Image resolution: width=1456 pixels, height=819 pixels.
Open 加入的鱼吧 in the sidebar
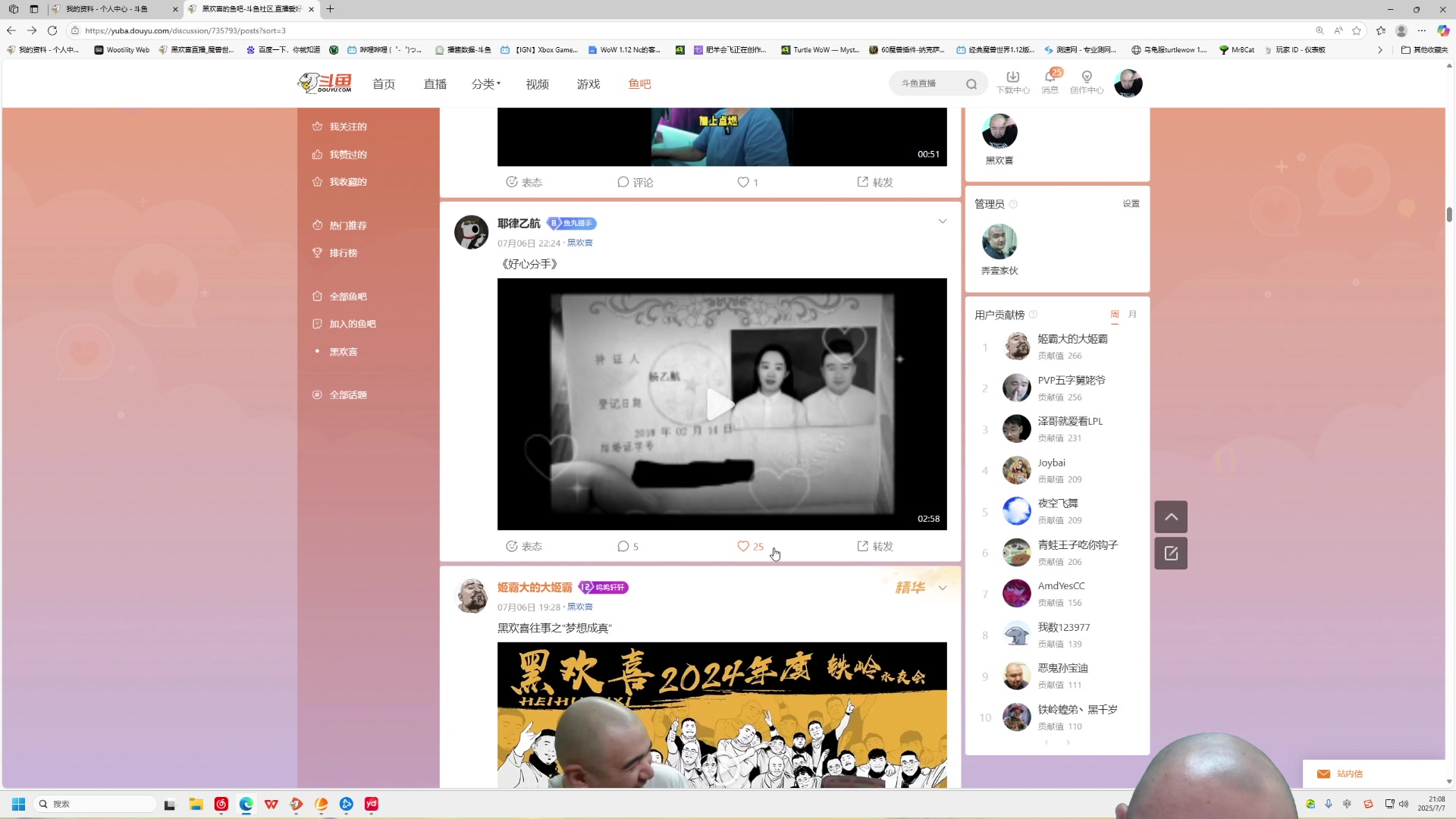[344, 324]
